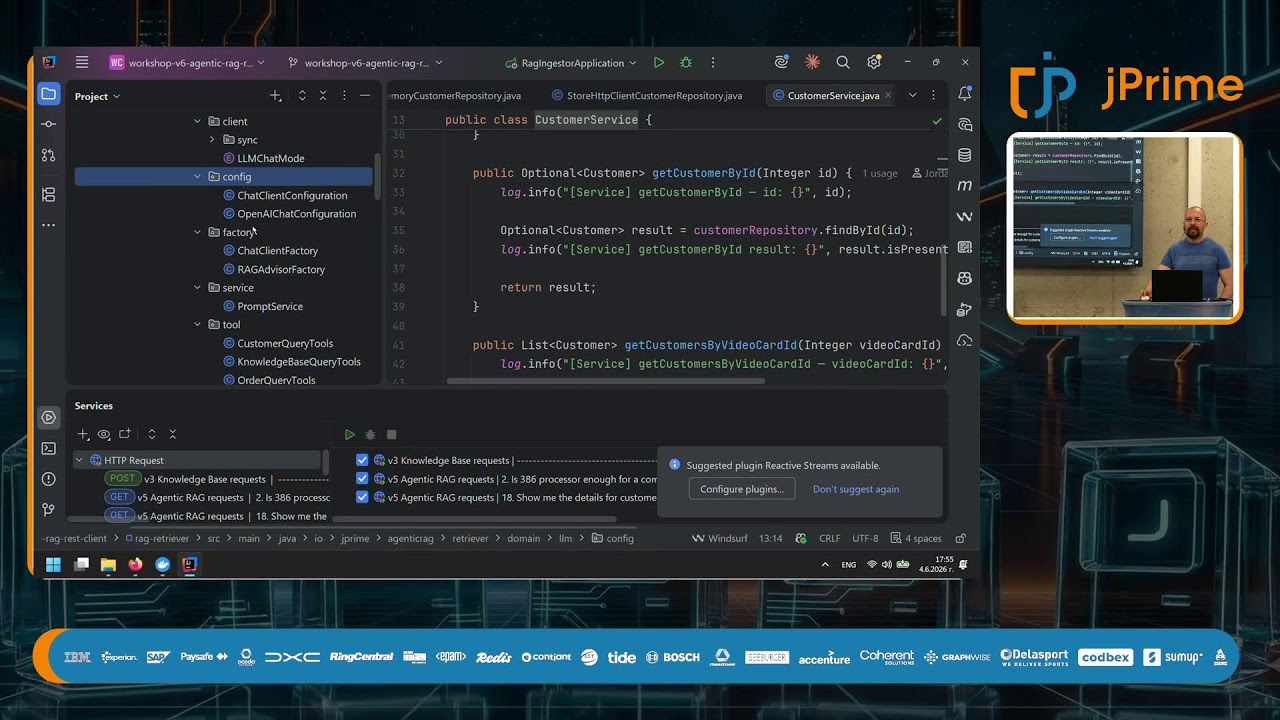
Task: Open the Project panel options menu
Action: pyautogui.click(x=344, y=96)
